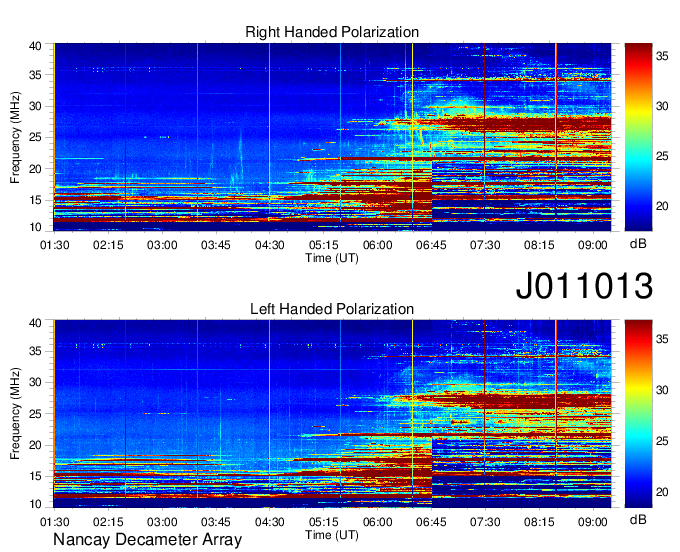This screenshot has height=552, width=680.
Task: Click the "05:15" tick under Left Handed plot
Action: tap(324, 522)
